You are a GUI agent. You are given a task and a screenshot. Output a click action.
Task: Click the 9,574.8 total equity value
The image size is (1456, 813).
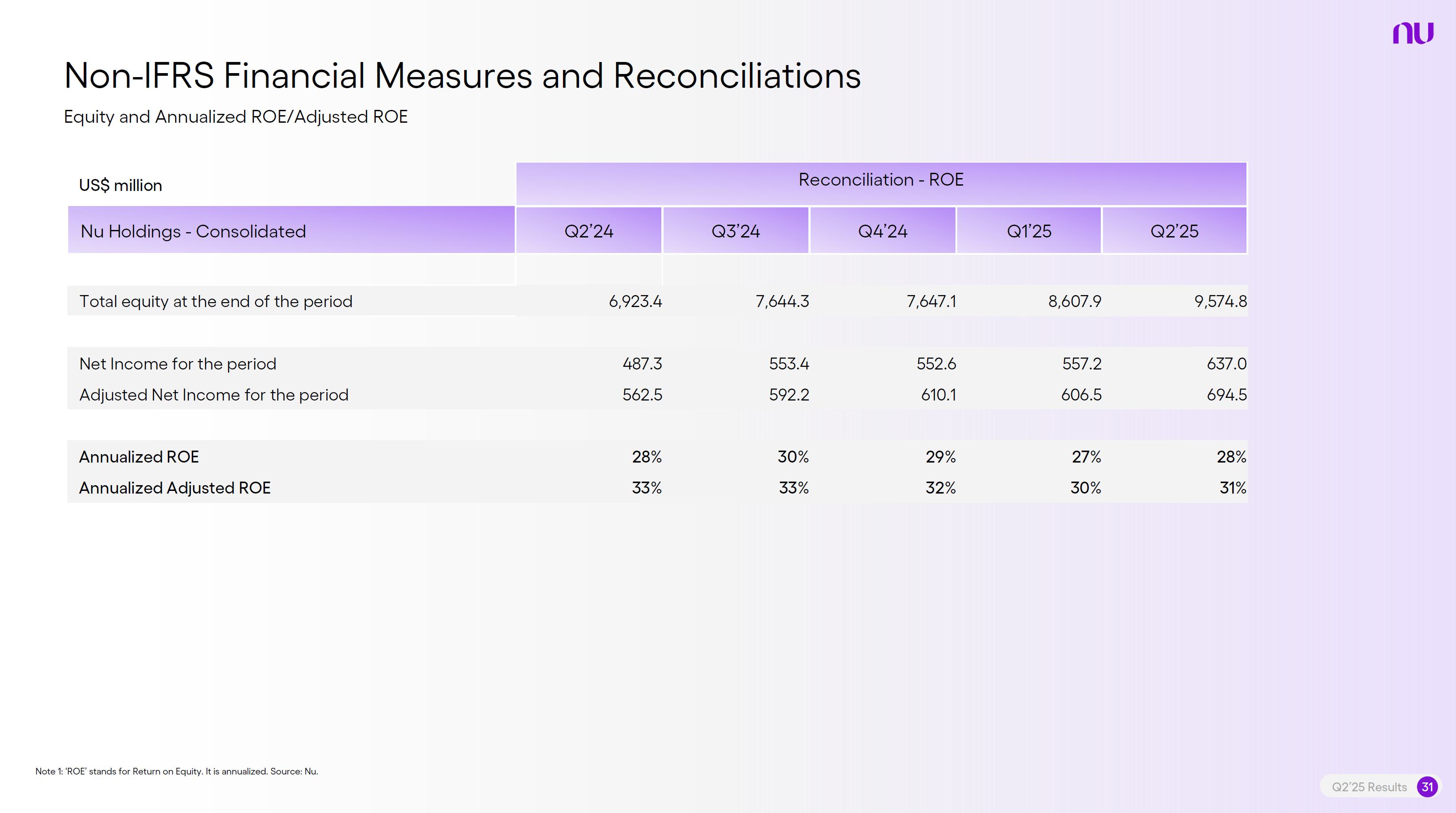[x=1220, y=301]
